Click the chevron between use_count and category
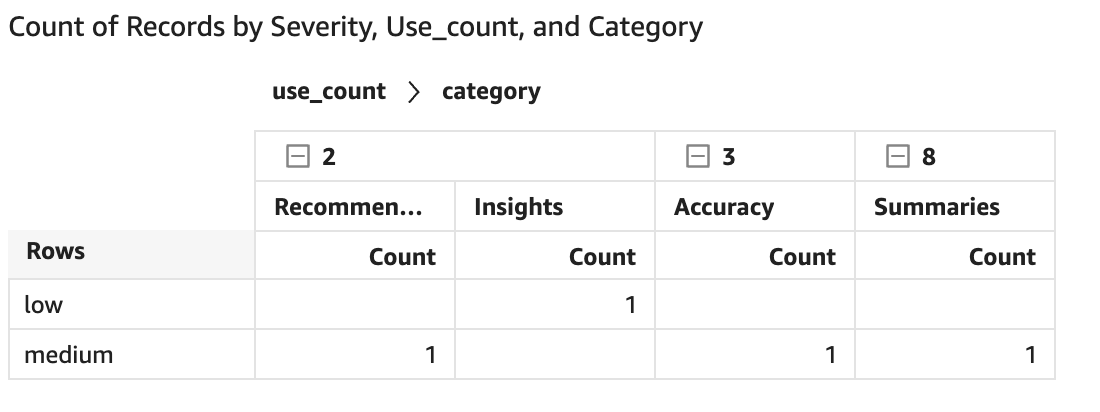 pos(414,92)
